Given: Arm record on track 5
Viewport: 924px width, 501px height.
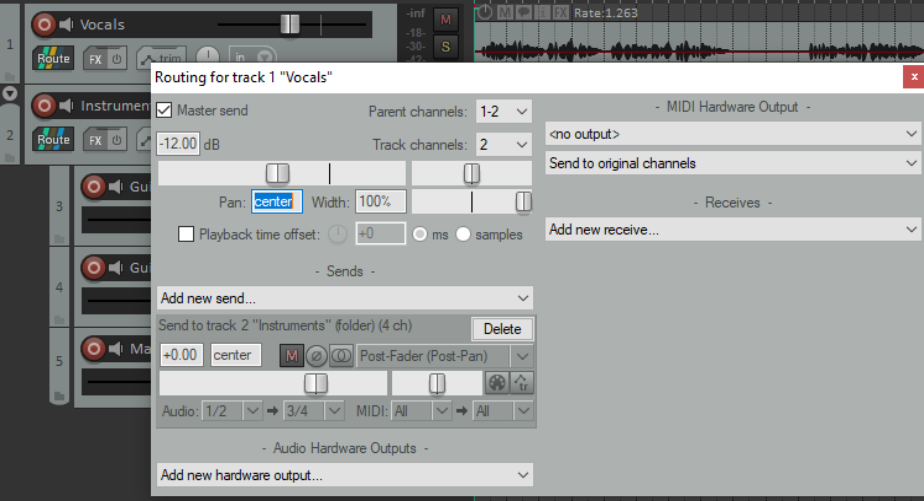Looking at the screenshot, I should click(93, 348).
